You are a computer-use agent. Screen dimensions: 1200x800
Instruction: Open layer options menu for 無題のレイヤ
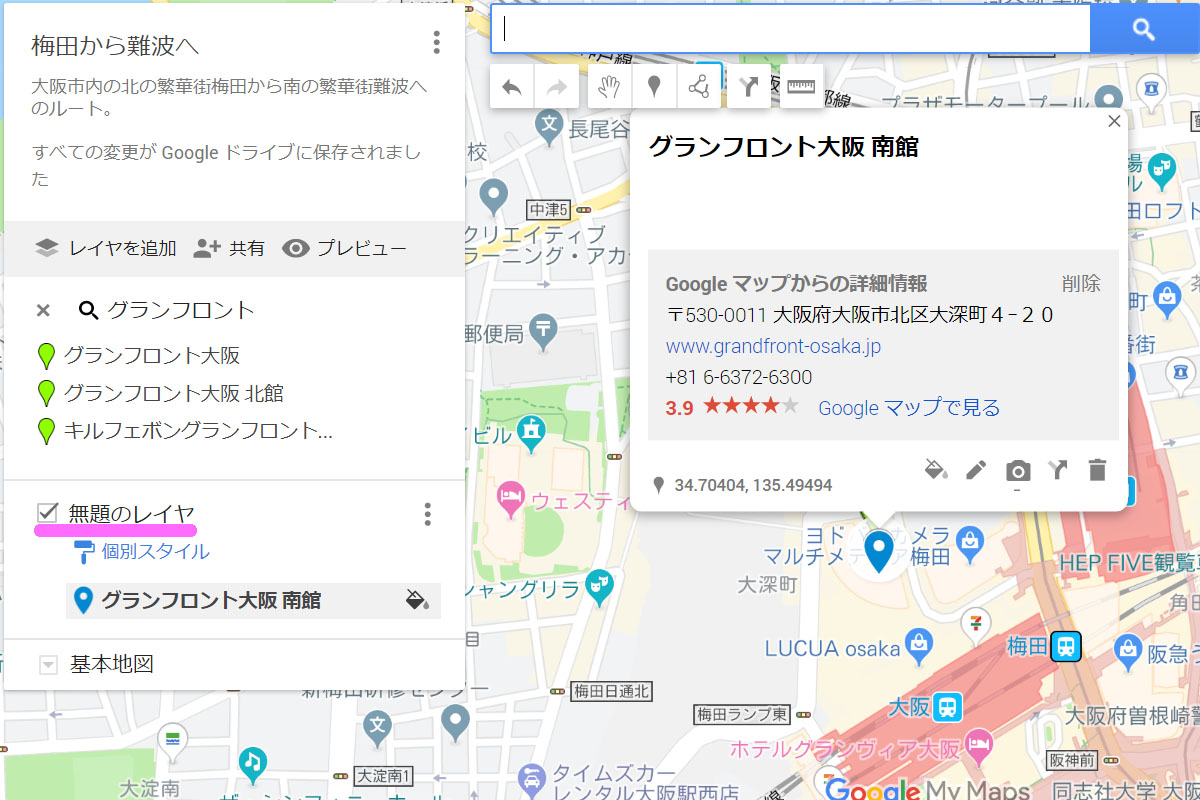point(427,514)
